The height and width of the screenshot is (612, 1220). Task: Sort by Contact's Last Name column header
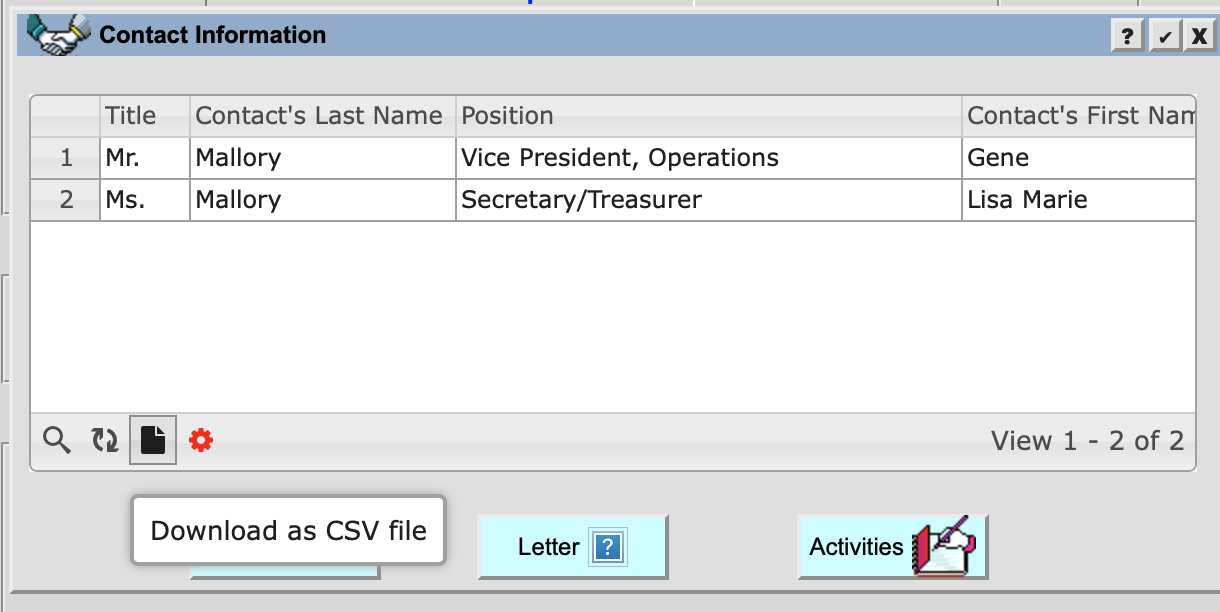click(320, 115)
